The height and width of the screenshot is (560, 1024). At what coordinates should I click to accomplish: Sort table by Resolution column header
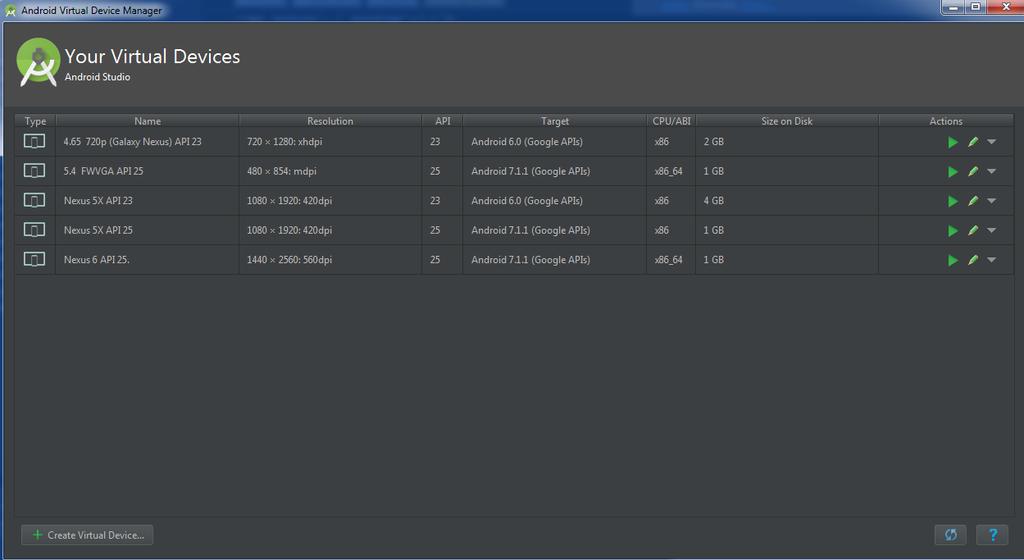click(330, 121)
